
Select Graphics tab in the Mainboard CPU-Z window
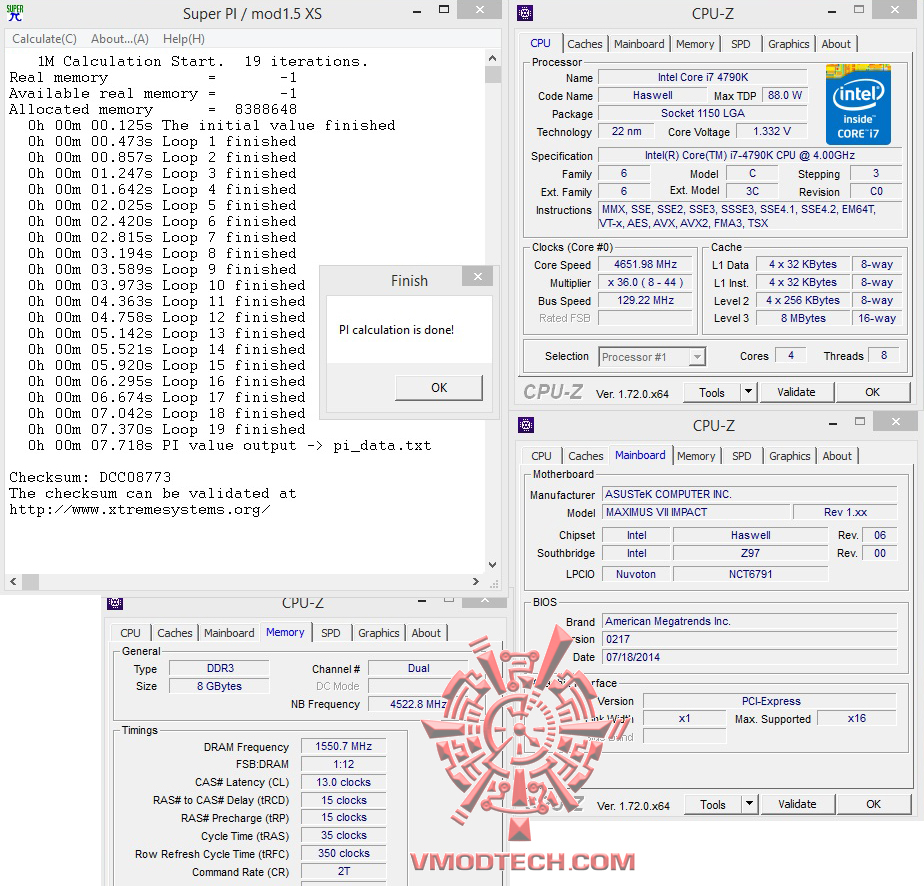pos(789,456)
